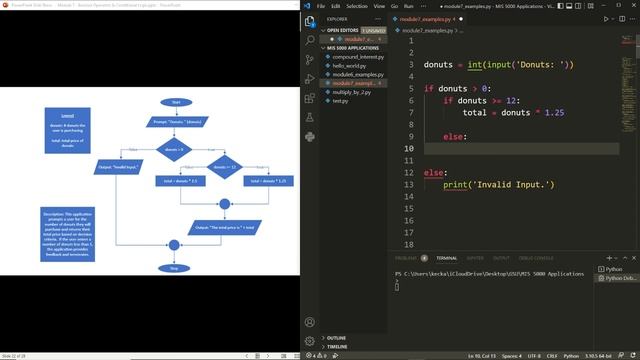Click the debug start icon in status bar
This screenshot has width=640, height=360.
tap(335, 356)
